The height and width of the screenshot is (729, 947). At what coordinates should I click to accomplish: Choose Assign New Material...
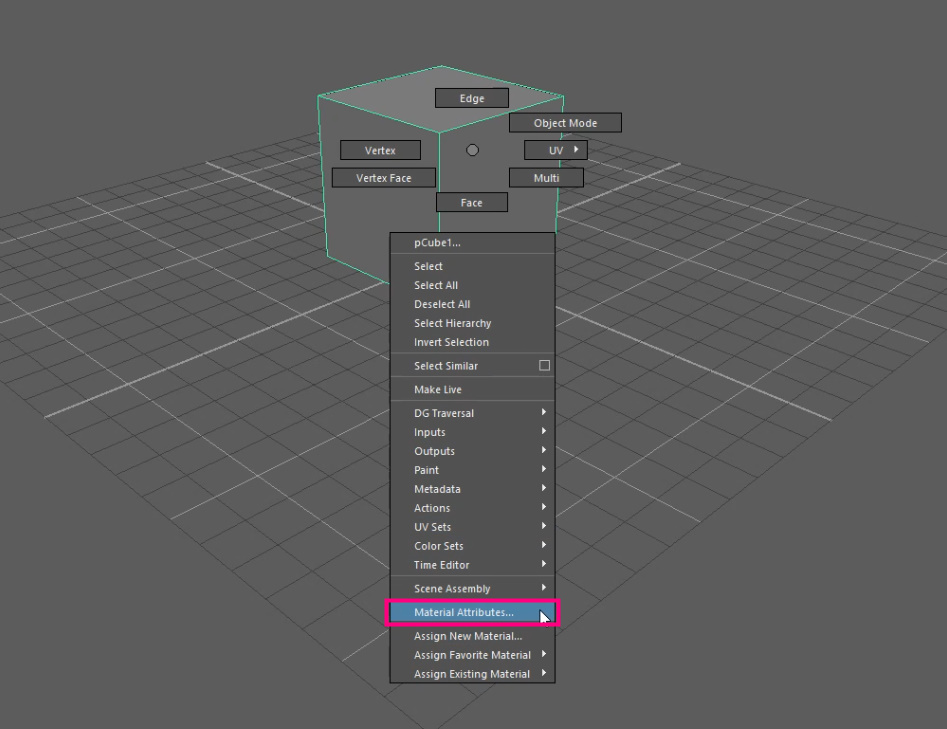[x=472, y=636]
